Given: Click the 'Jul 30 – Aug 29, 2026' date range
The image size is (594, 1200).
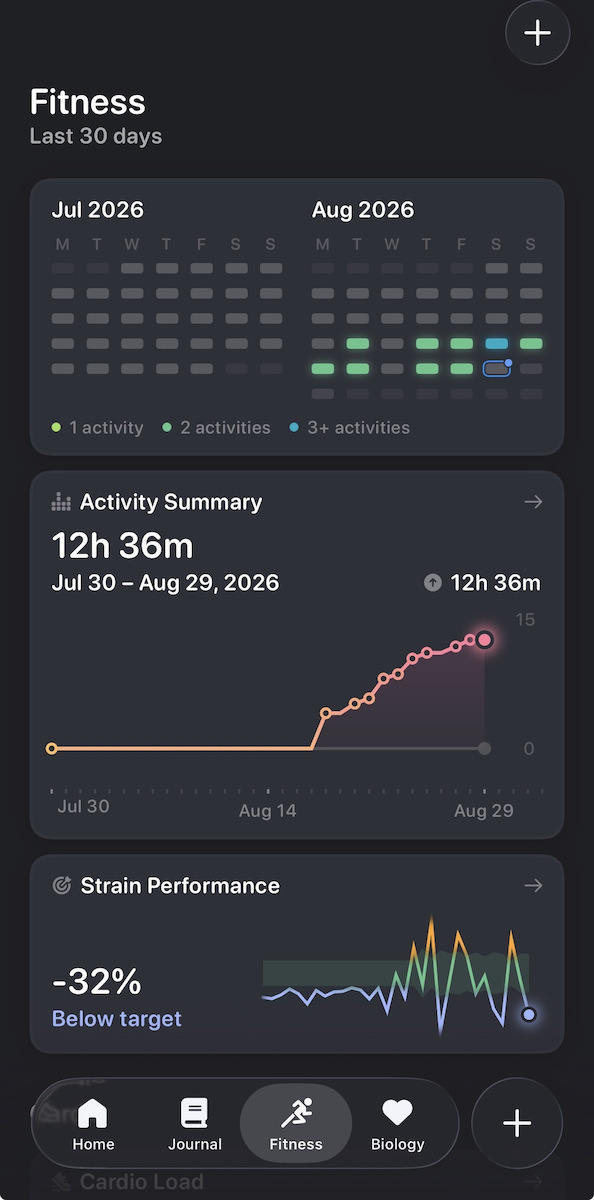Looking at the screenshot, I should click(165, 583).
